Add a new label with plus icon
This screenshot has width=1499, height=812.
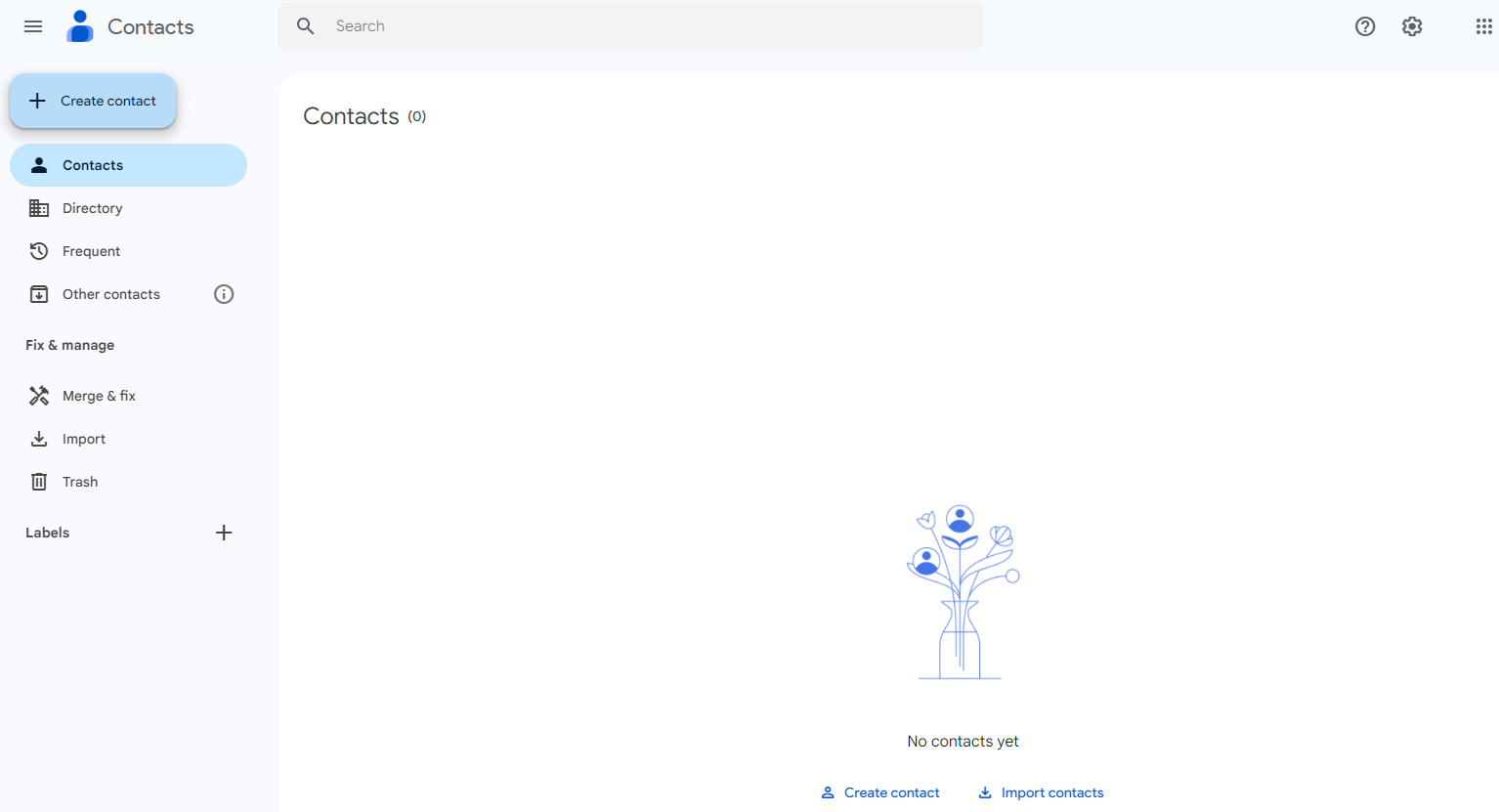click(224, 533)
